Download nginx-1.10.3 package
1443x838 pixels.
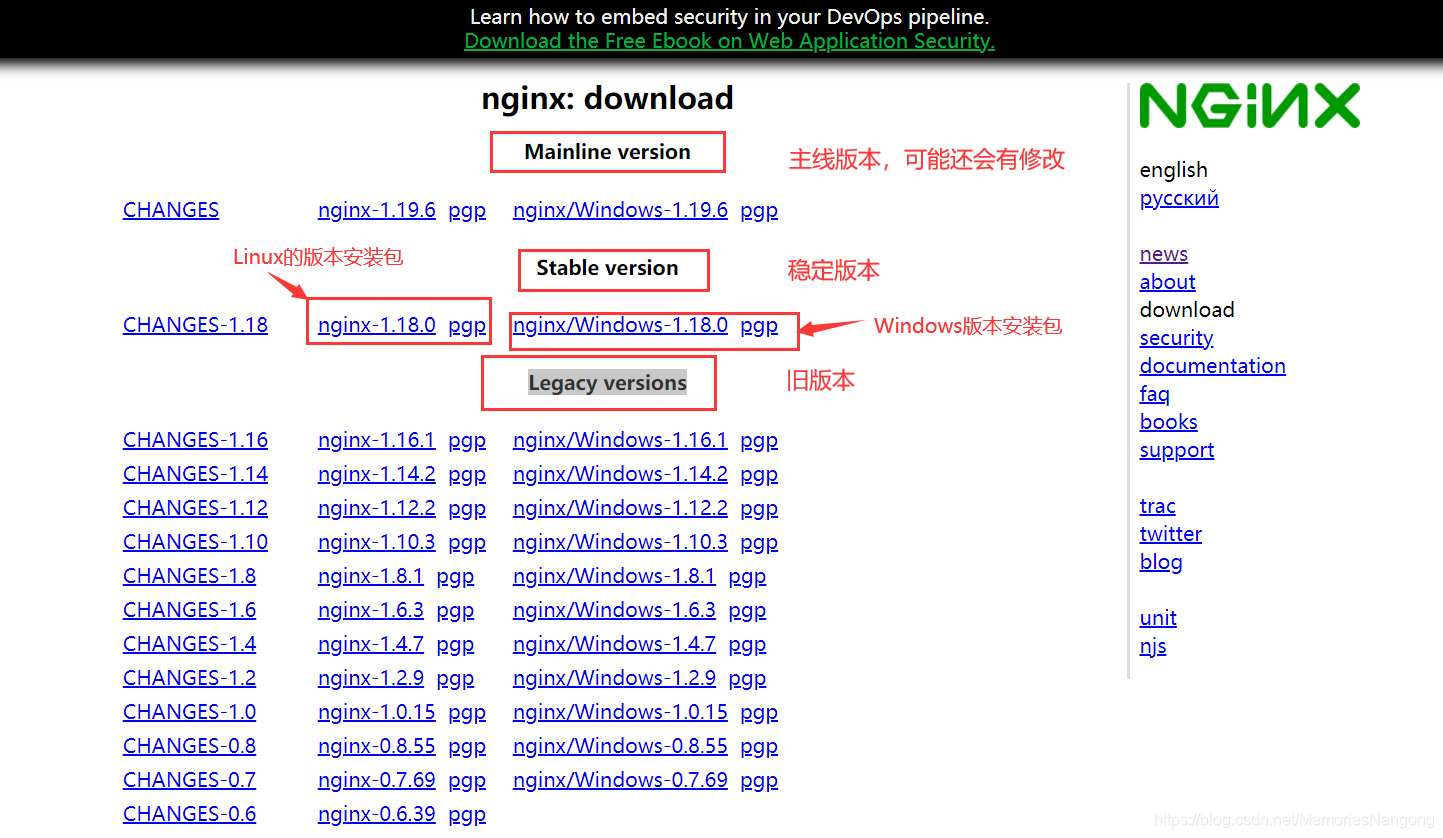[x=377, y=542]
